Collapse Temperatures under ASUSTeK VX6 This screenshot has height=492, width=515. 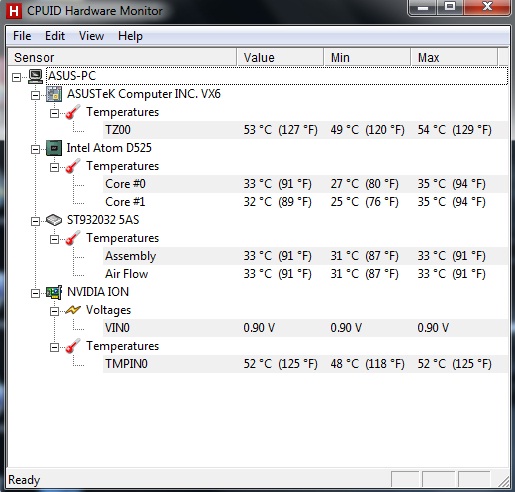54,114
